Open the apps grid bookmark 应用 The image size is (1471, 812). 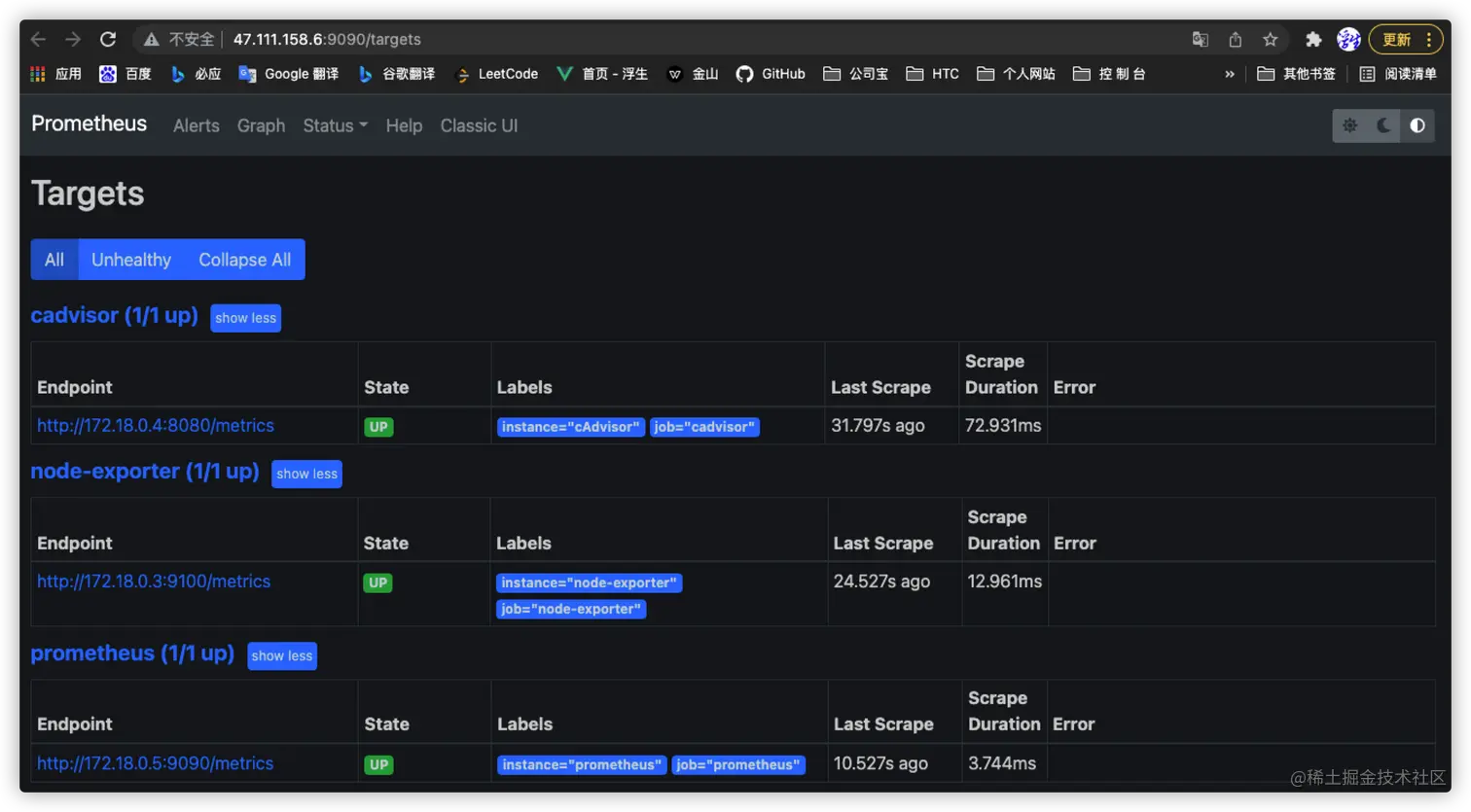tap(56, 74)
